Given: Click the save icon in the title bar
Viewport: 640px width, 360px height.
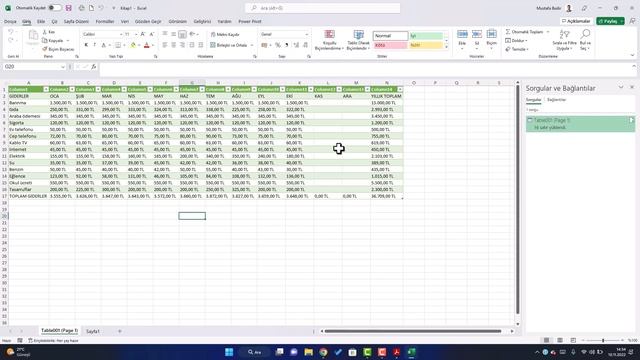Looking at the screenshot, I should pos(69,8).
